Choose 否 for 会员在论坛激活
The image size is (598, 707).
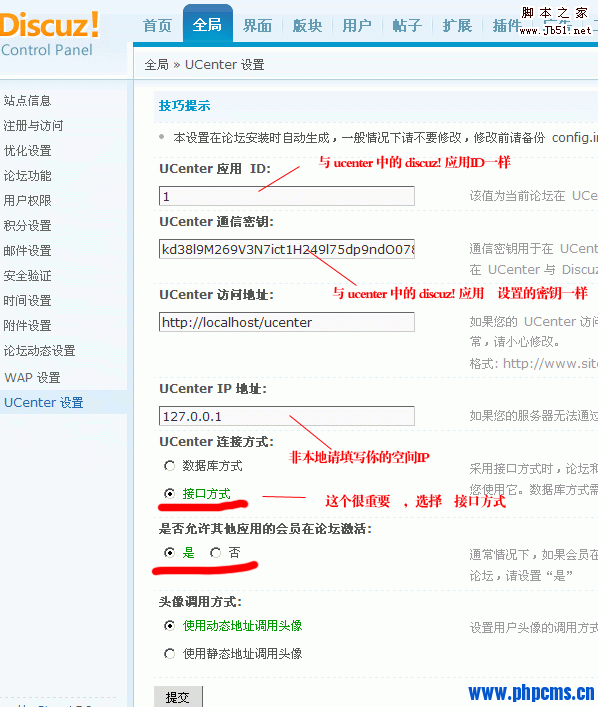pos(216,552)
